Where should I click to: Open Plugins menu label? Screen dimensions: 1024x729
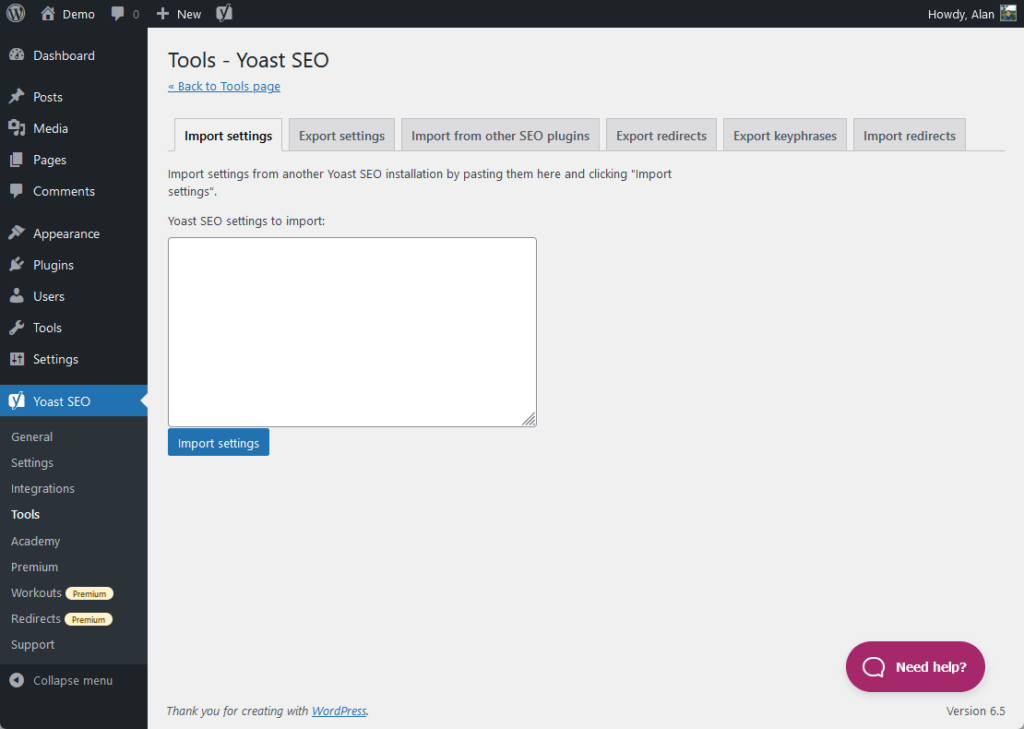[53, 265]
